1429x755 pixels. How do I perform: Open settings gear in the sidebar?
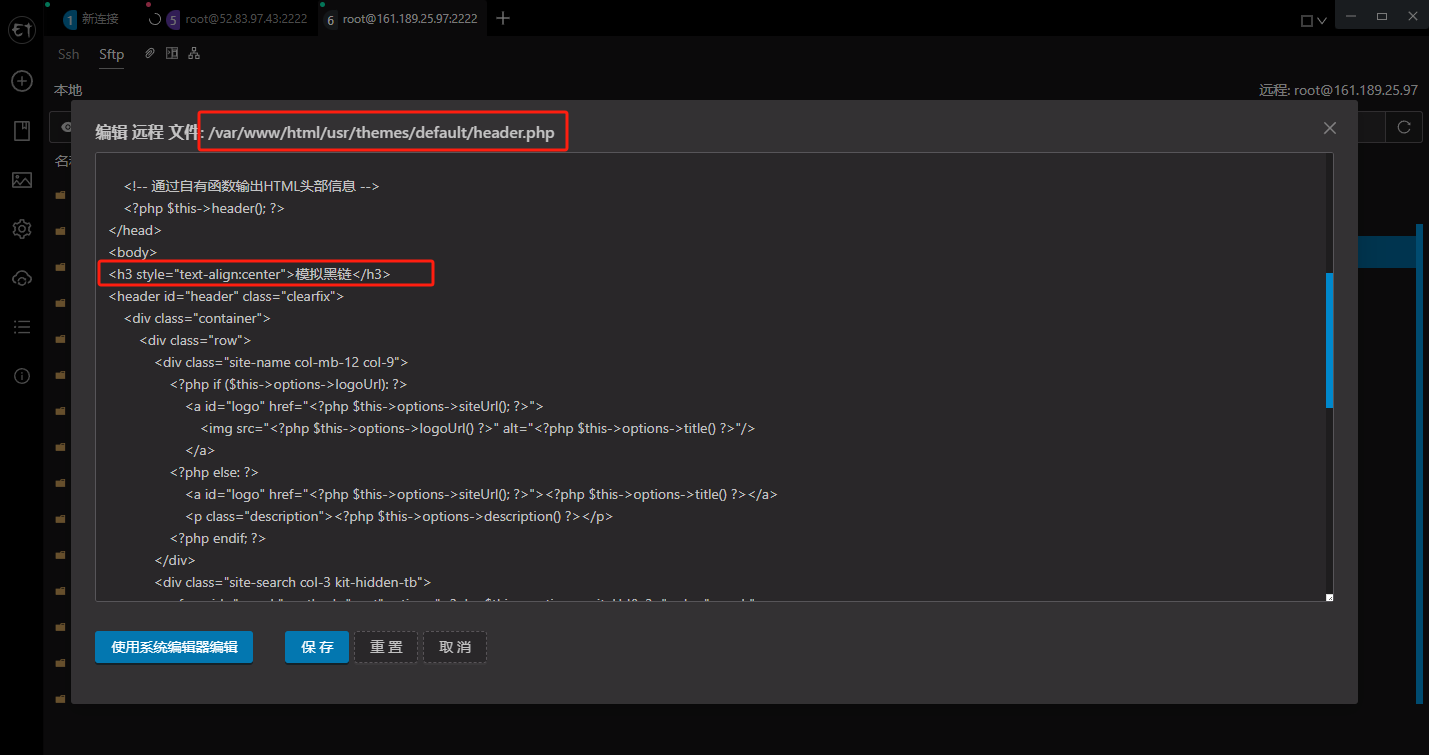coord(22,229)
